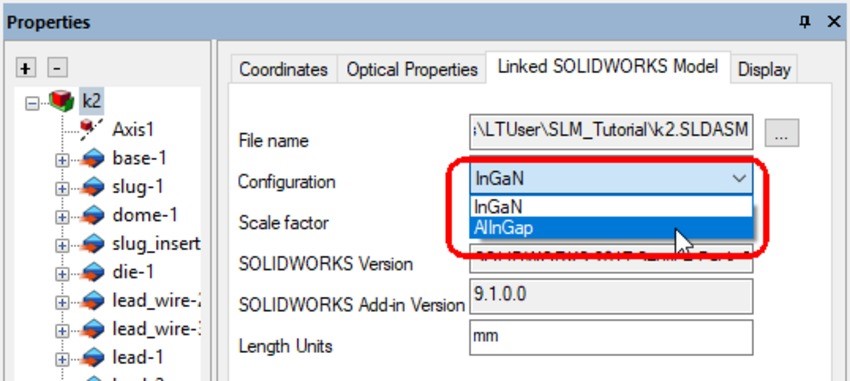Click the dome-1 part icon
The width and height of the screenshot is (850, 381).
pos(93,216)
